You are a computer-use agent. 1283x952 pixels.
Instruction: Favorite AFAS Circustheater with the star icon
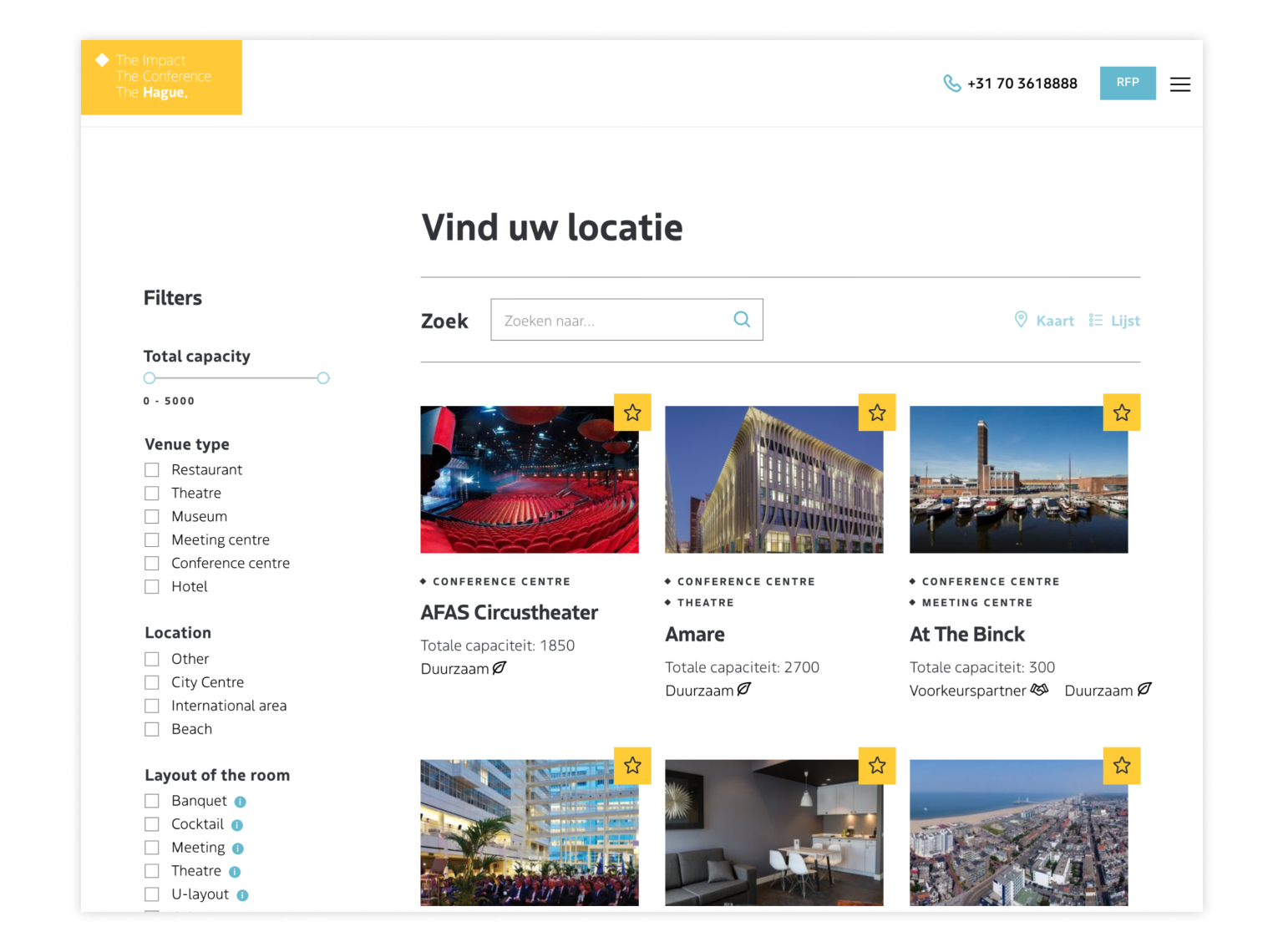632,412
